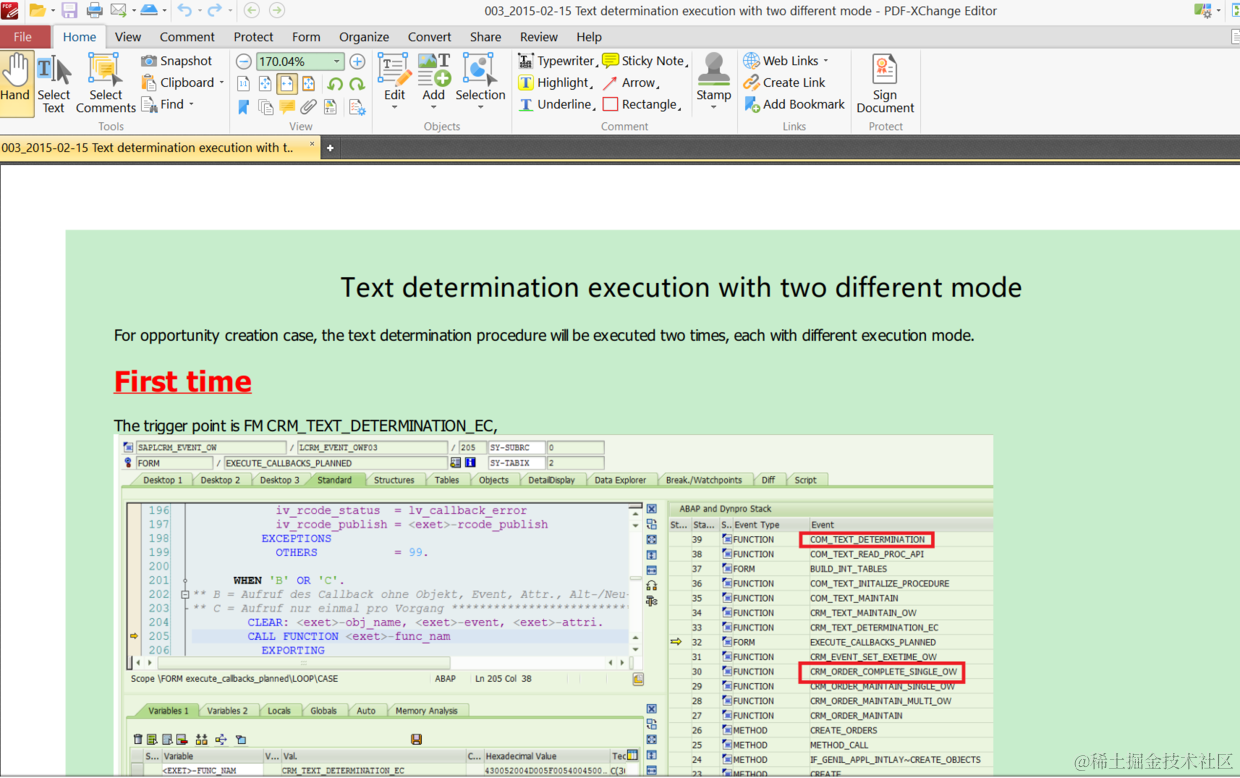Choose the Select Comments tool

[x=105, y=84]
